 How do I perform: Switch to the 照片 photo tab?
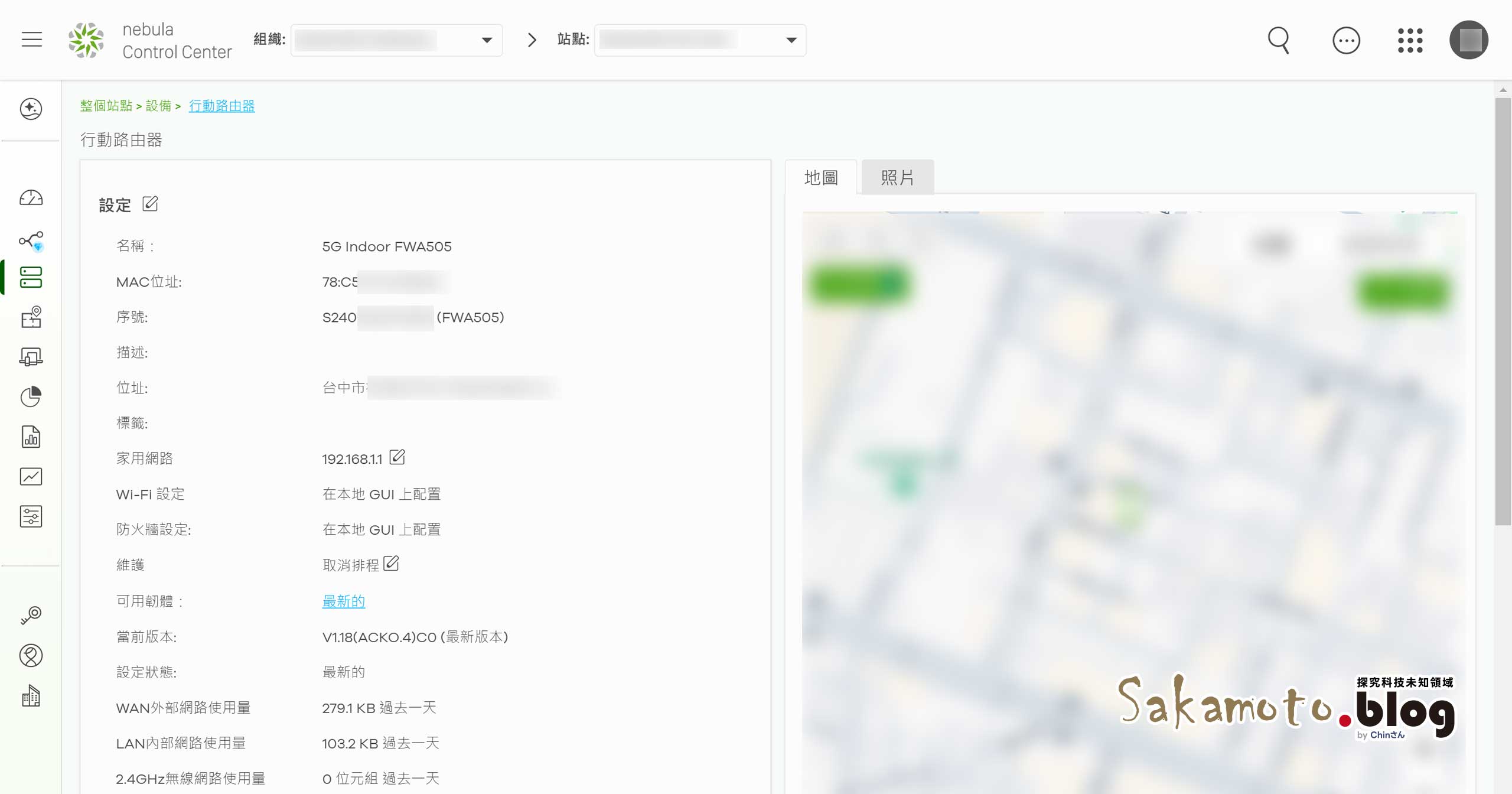898,177
